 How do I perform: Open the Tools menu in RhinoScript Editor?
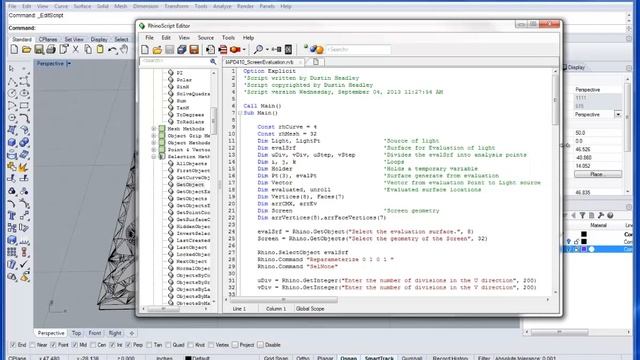coord(228,38)
